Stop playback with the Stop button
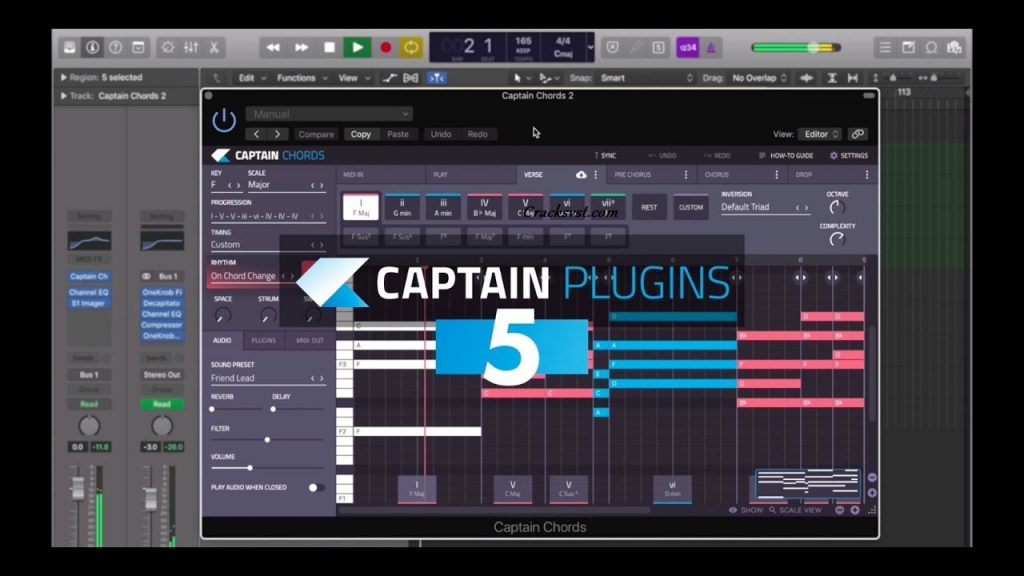This screenshot has width=1024, height=576. pos(329,47)
